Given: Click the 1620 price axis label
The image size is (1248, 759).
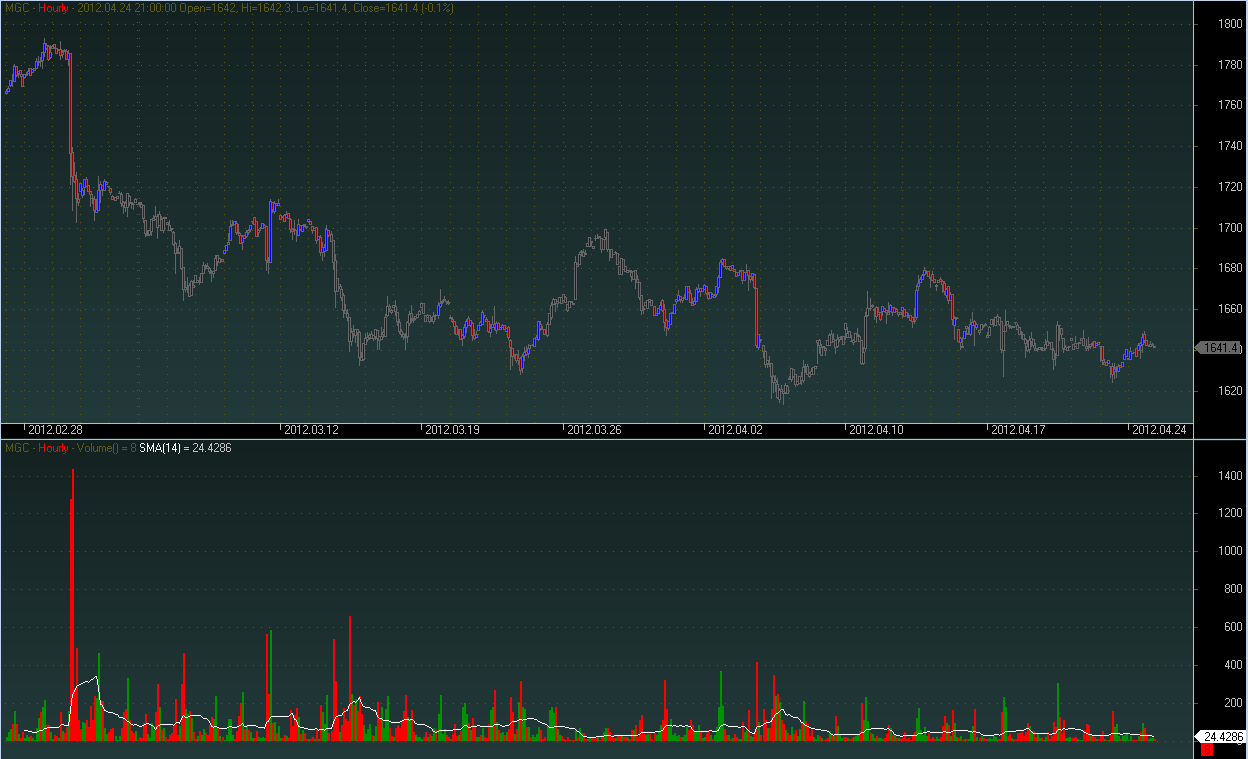Looking at the screenshot, I should (x=1230, y=391).
